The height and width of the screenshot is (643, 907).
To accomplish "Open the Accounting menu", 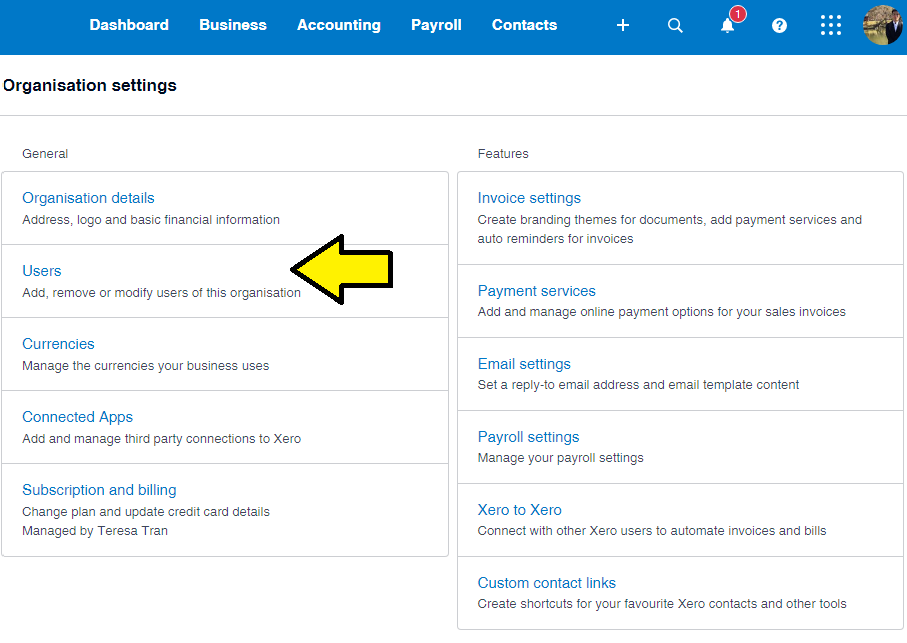I will tap(338, 25).
